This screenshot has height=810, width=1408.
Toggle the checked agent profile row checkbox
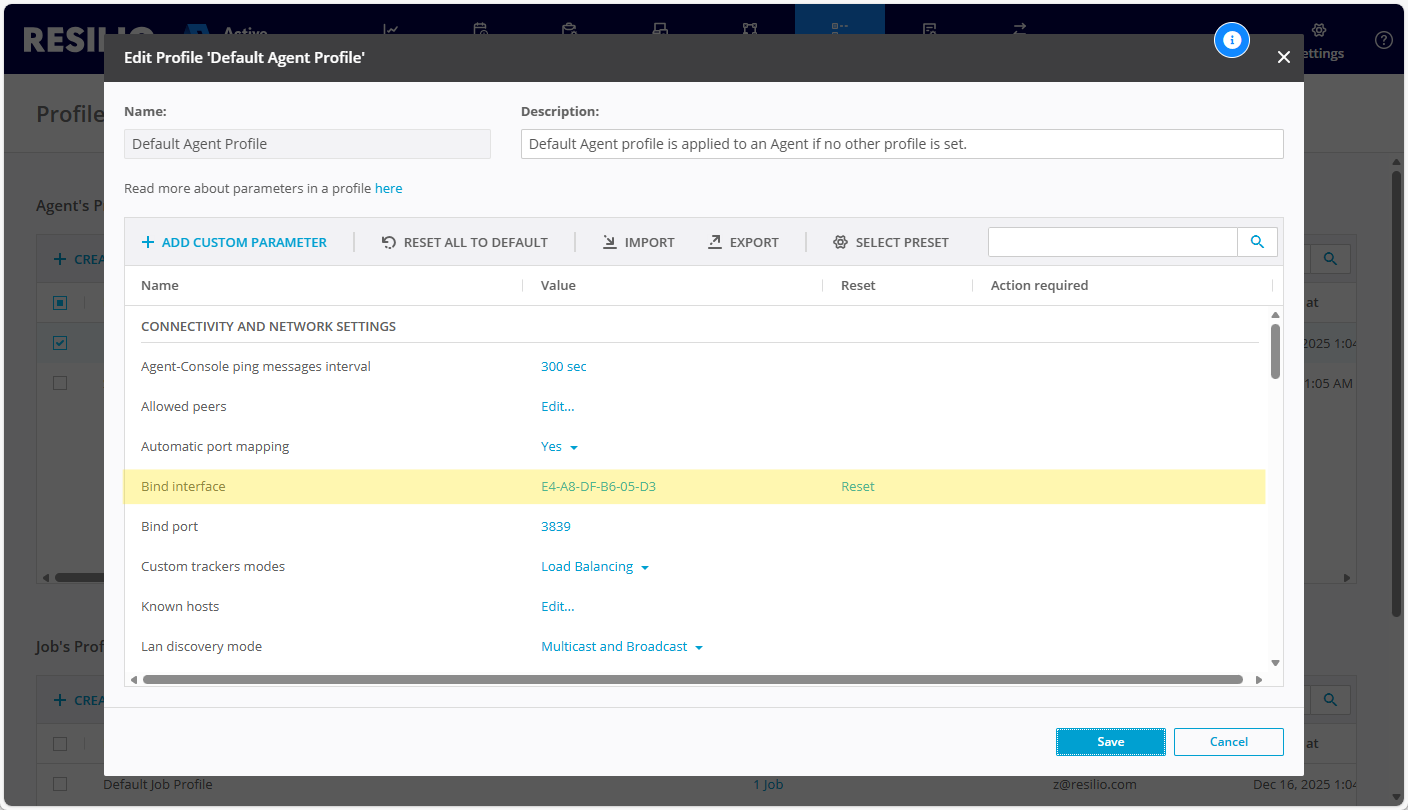60,343
